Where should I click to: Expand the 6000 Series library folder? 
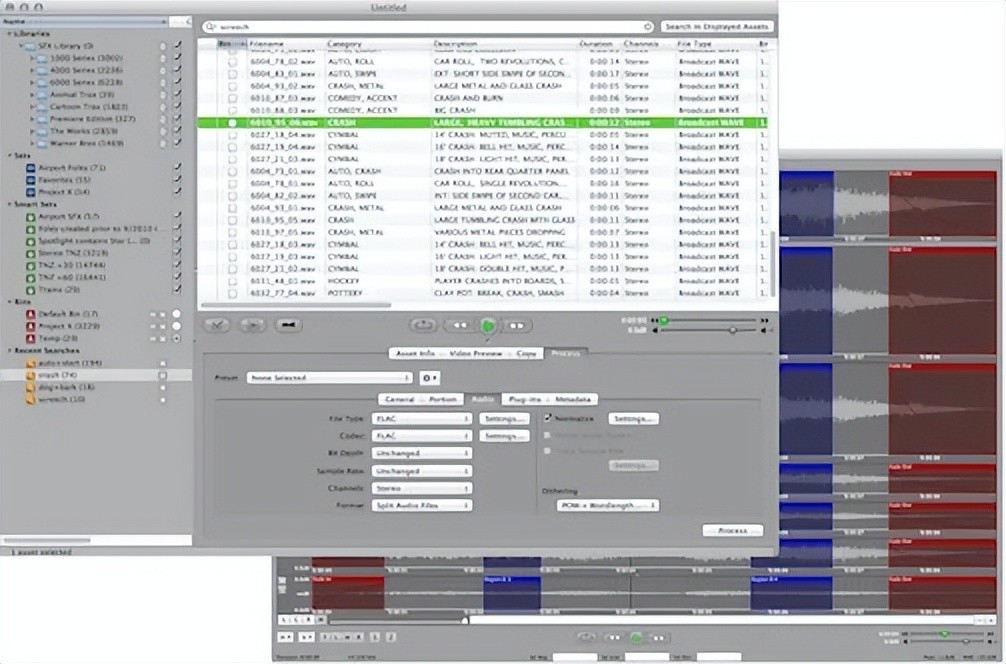[32, 82]
